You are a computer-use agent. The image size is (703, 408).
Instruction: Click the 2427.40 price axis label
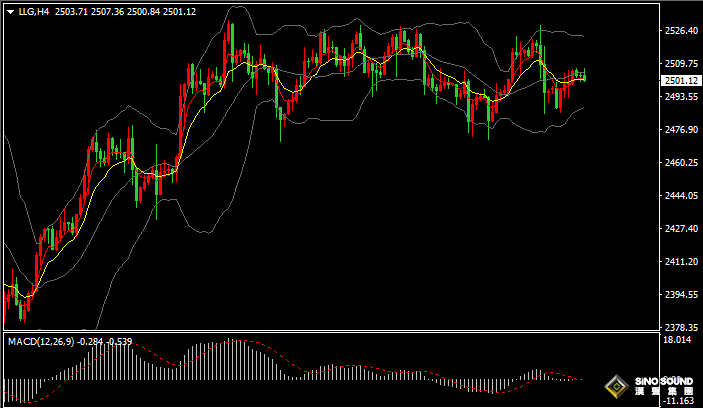point(680,228)
